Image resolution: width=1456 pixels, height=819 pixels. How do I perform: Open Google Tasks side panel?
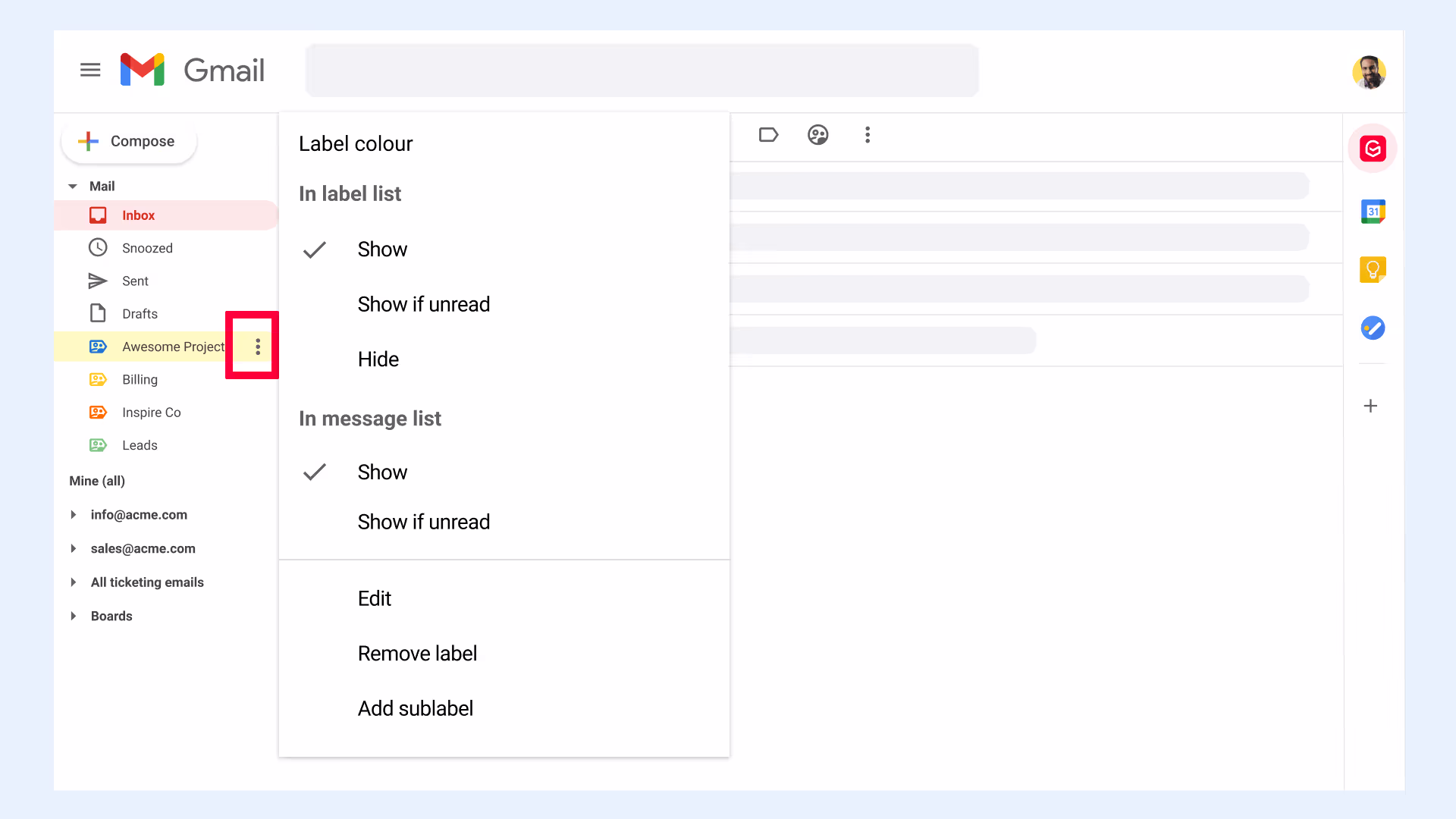(1373, 328)
